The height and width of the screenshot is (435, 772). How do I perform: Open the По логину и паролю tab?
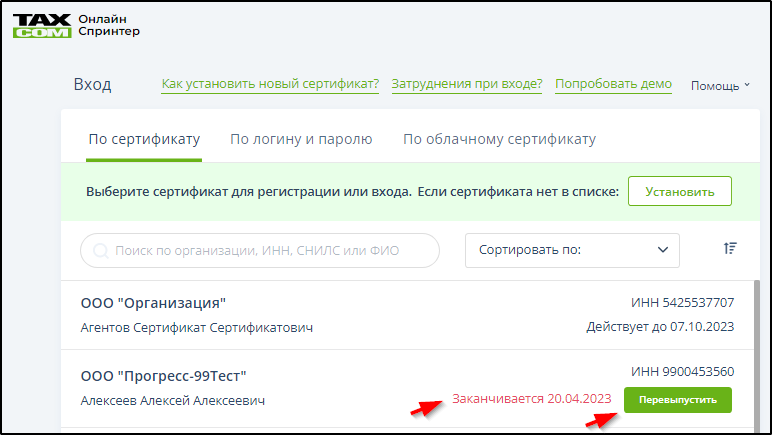click(301, 139)
